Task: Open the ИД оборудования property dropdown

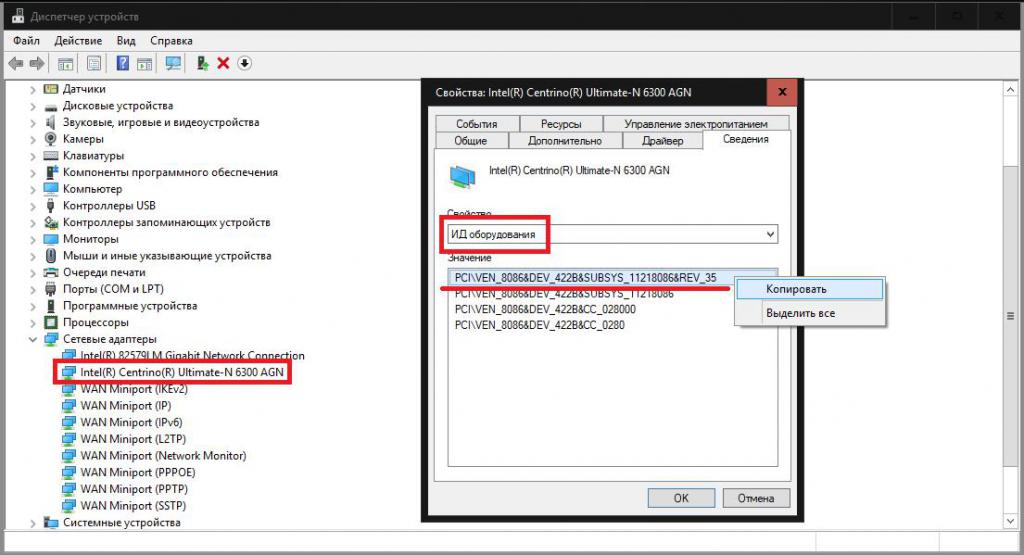Action: click(613, 234)
